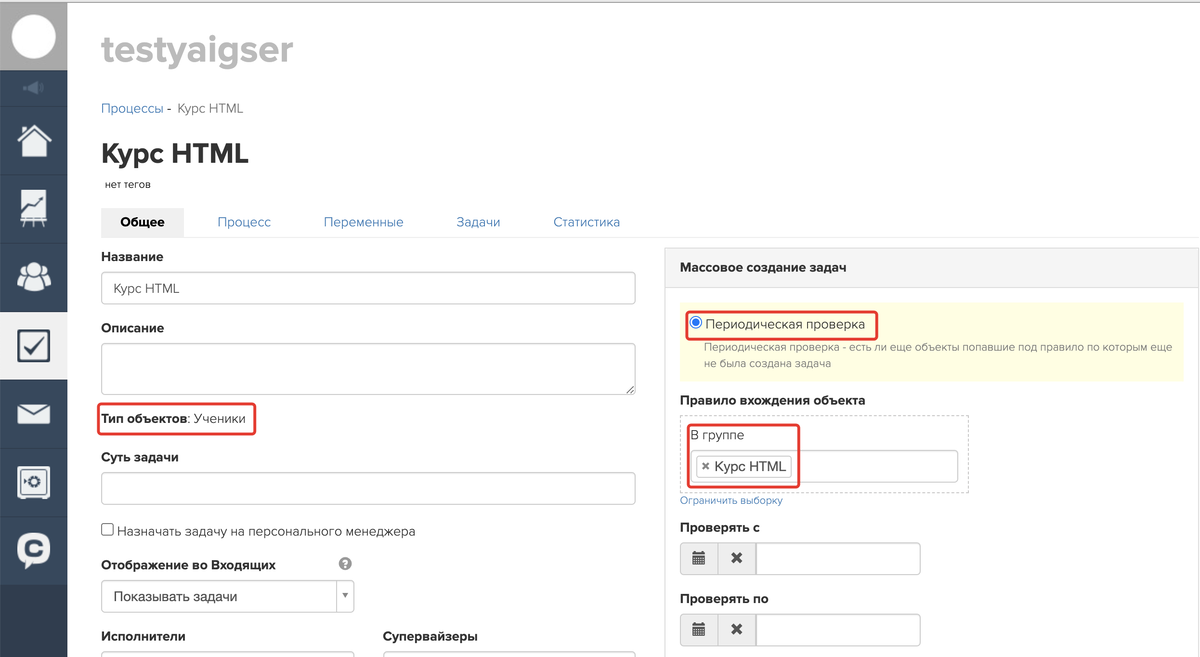This screenshot has height=657, width=1200.
Task: Click the Курс HTML page heading
Action: (175, 154)
